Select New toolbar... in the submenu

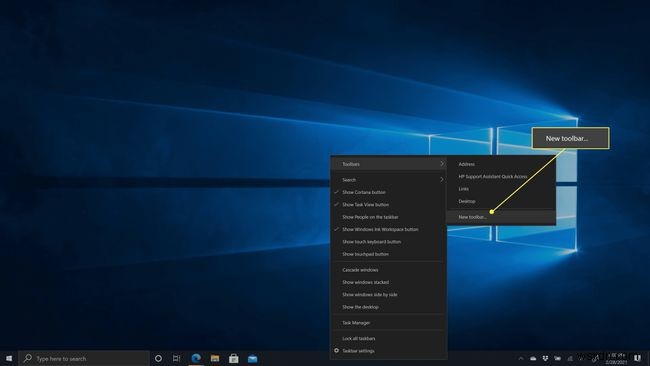point(501,217)
